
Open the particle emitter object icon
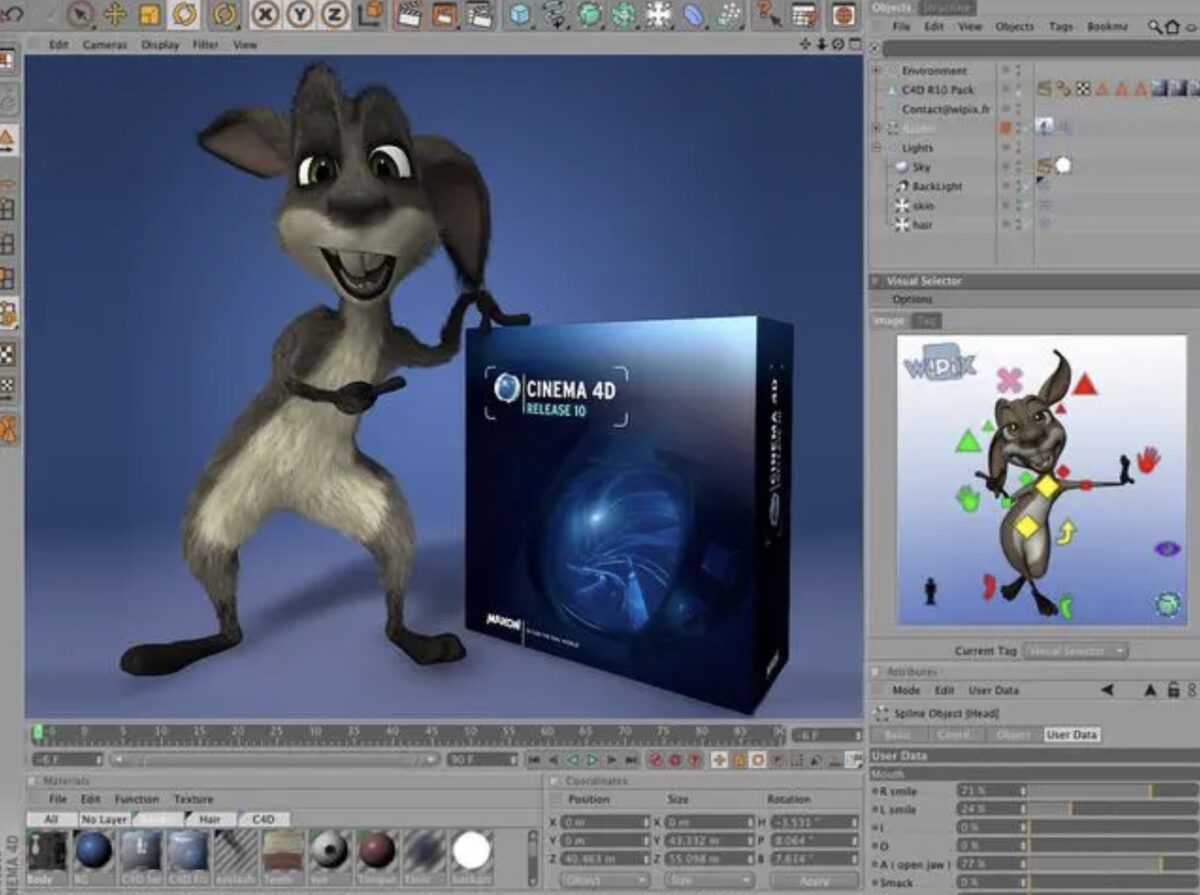point(731,14)
